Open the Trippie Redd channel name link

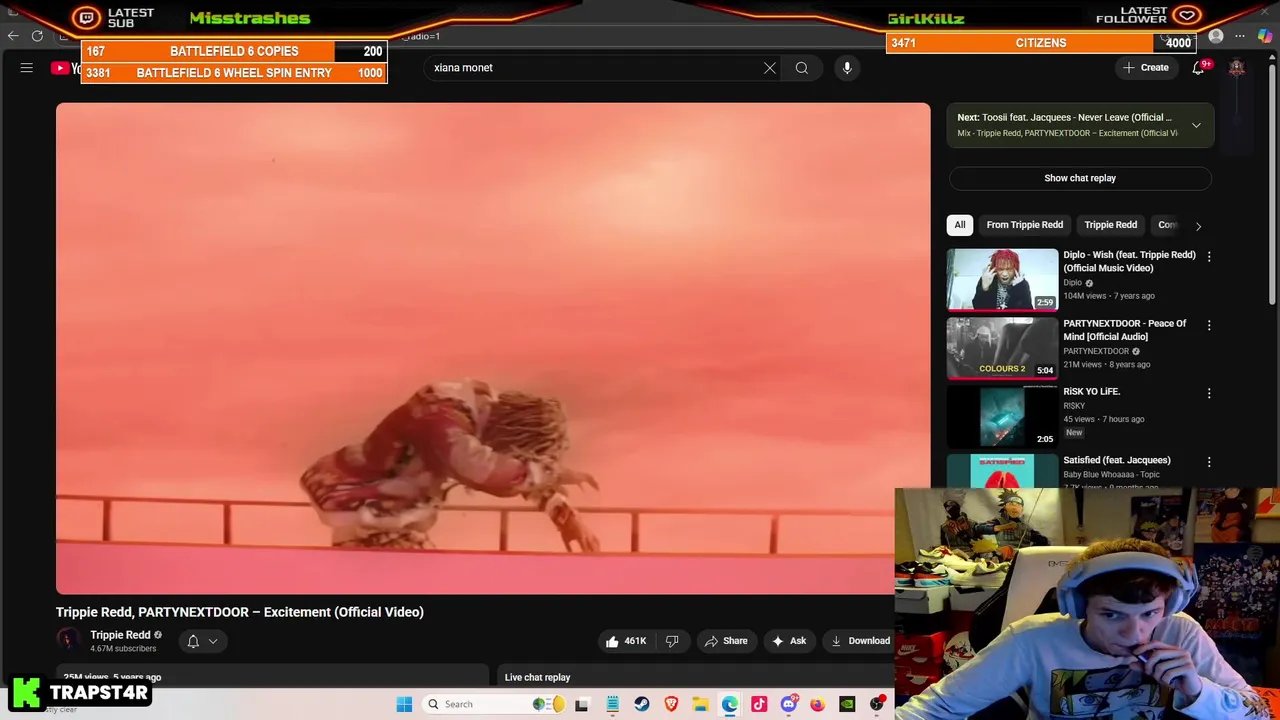pyautogui.click(x=120, y=635)
